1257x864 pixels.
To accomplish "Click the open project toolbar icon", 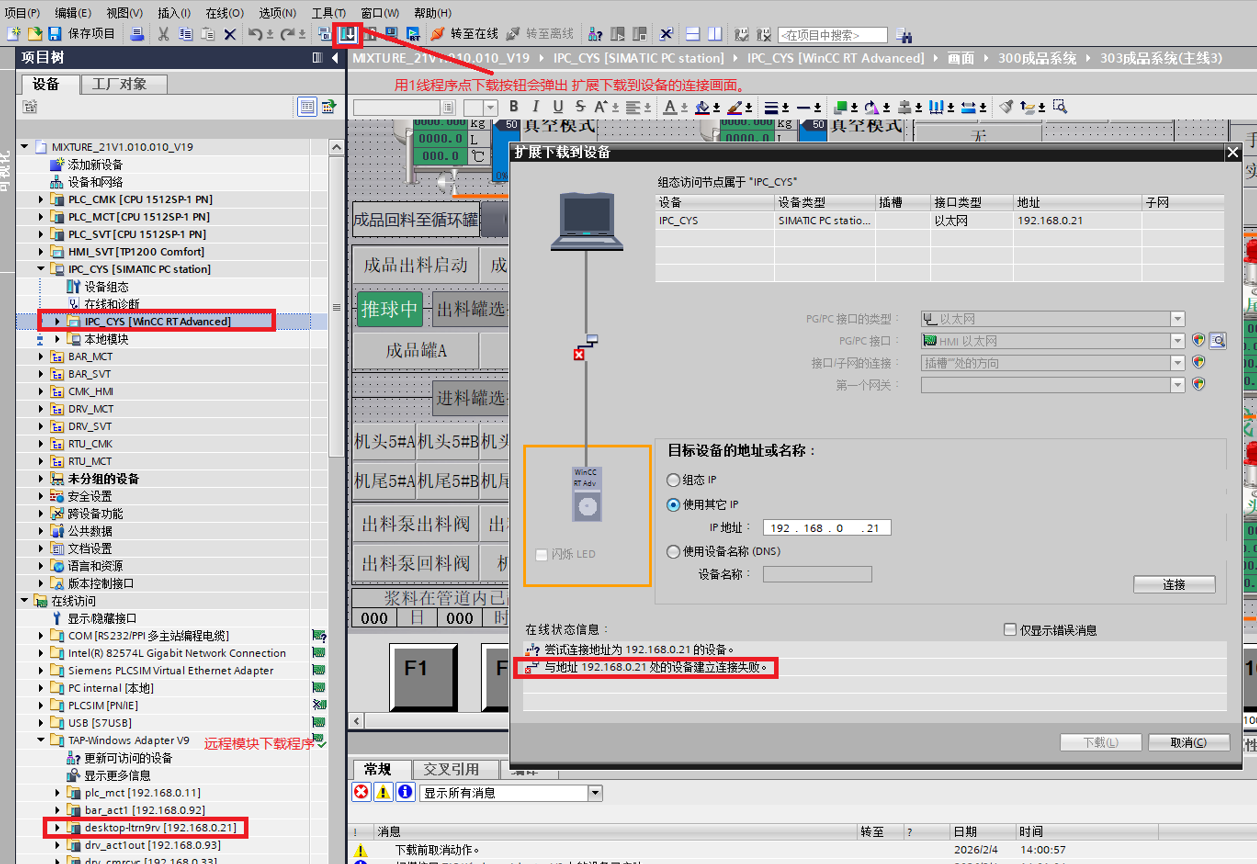I will pos(34,34).
